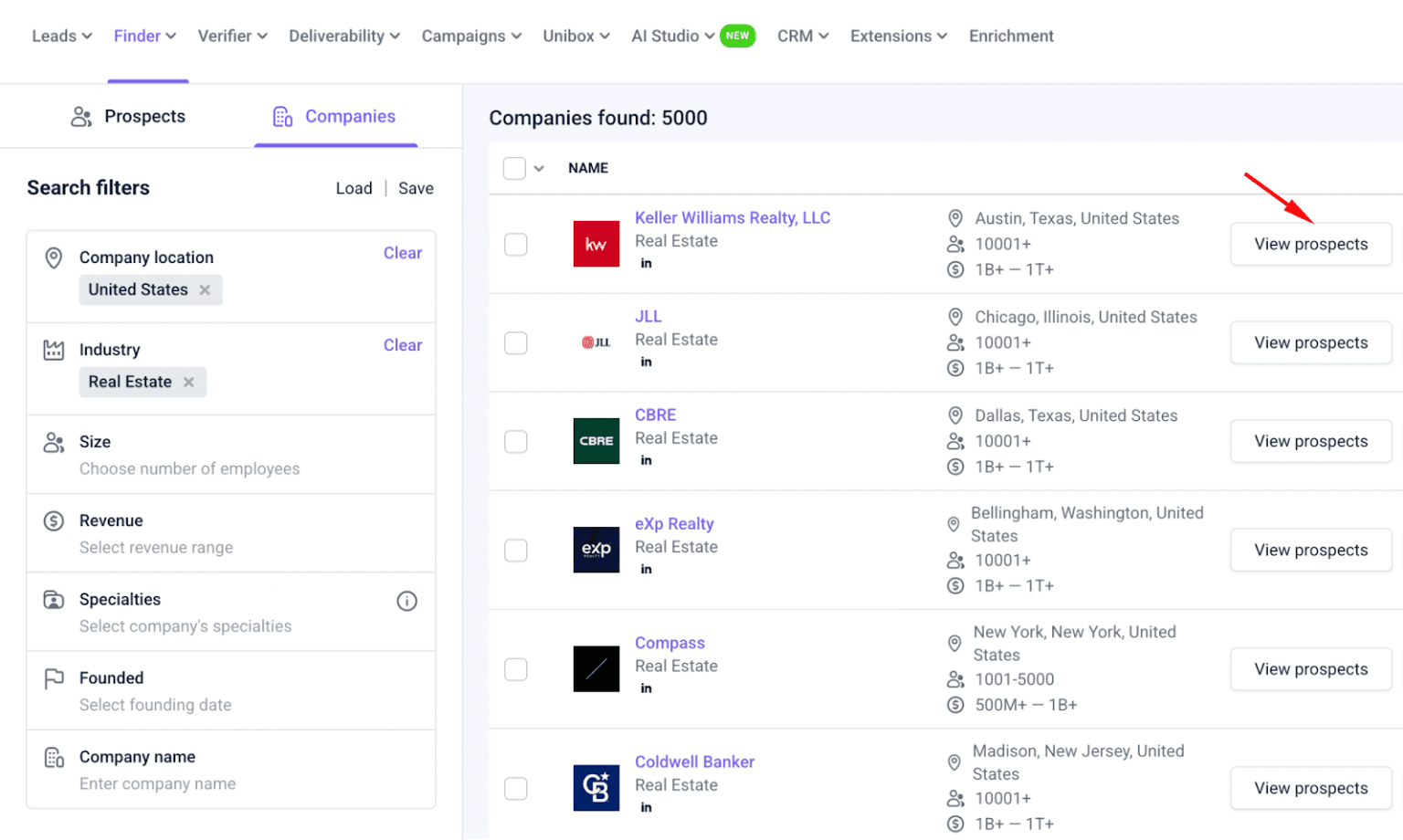Viewport: 1403px width, 840px height.
Task: Click the Company name input field
Action: [231, 770]
